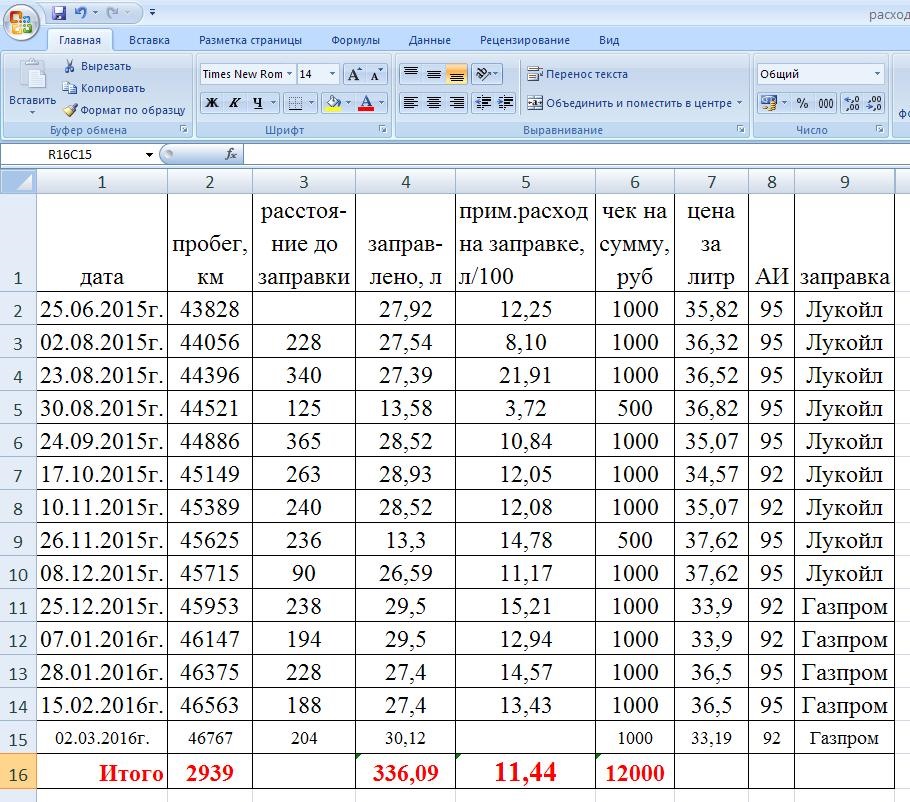Click Объединить и поместить в центре button
Image resolution: width=910 pixels, height=802 pixels.
pyautogui.click(x=634, y=103)
